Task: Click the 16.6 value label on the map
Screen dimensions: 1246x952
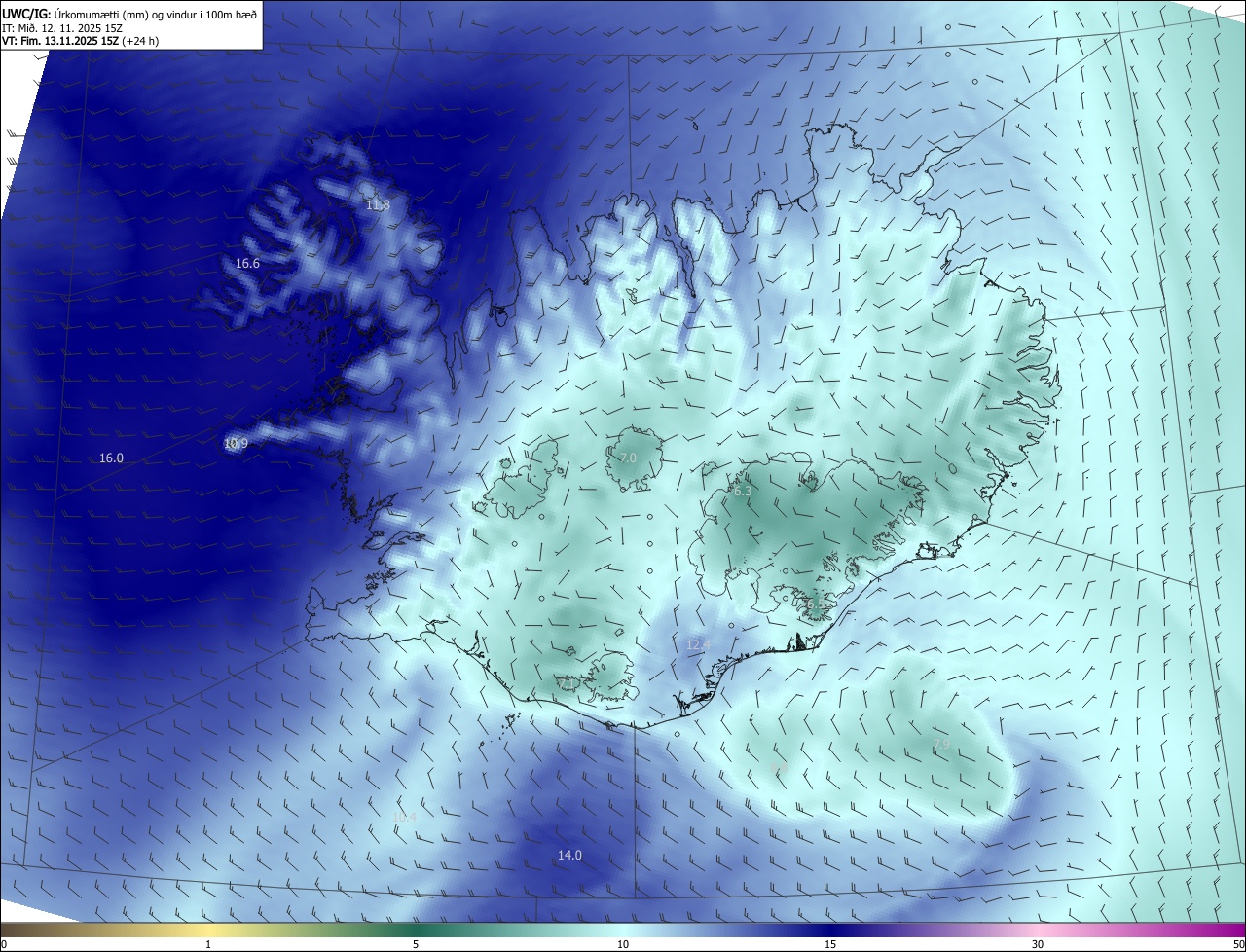Action: tap(247, 264)
